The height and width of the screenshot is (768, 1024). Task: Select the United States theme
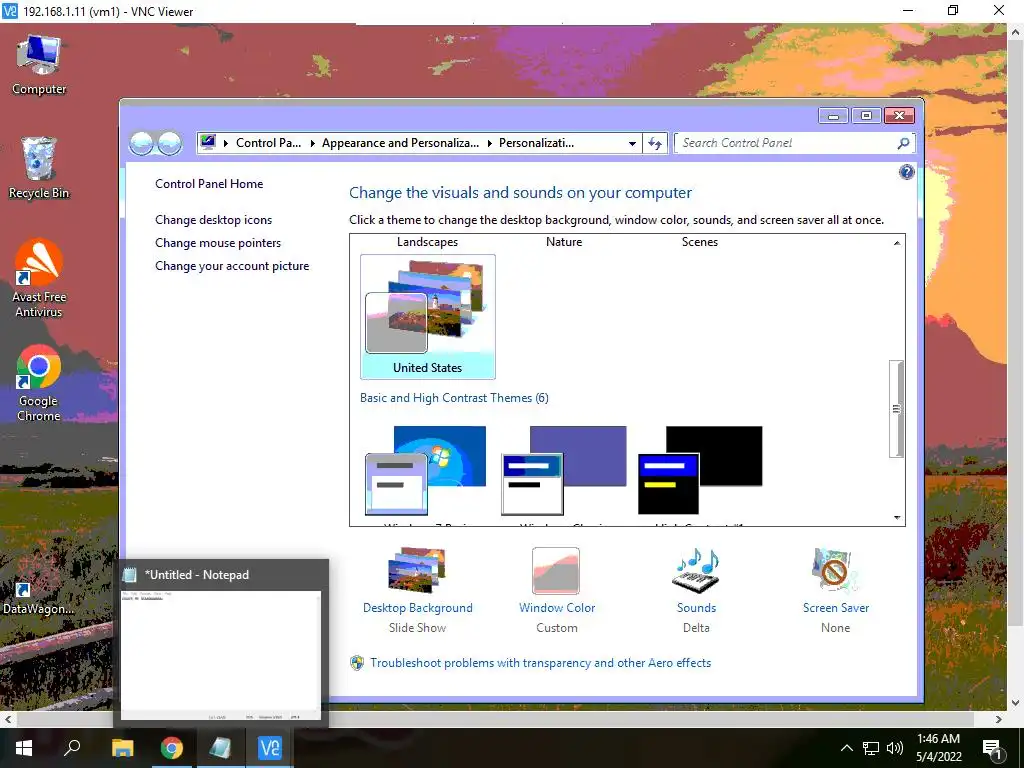pyautogui.click(x=428, y=317)
